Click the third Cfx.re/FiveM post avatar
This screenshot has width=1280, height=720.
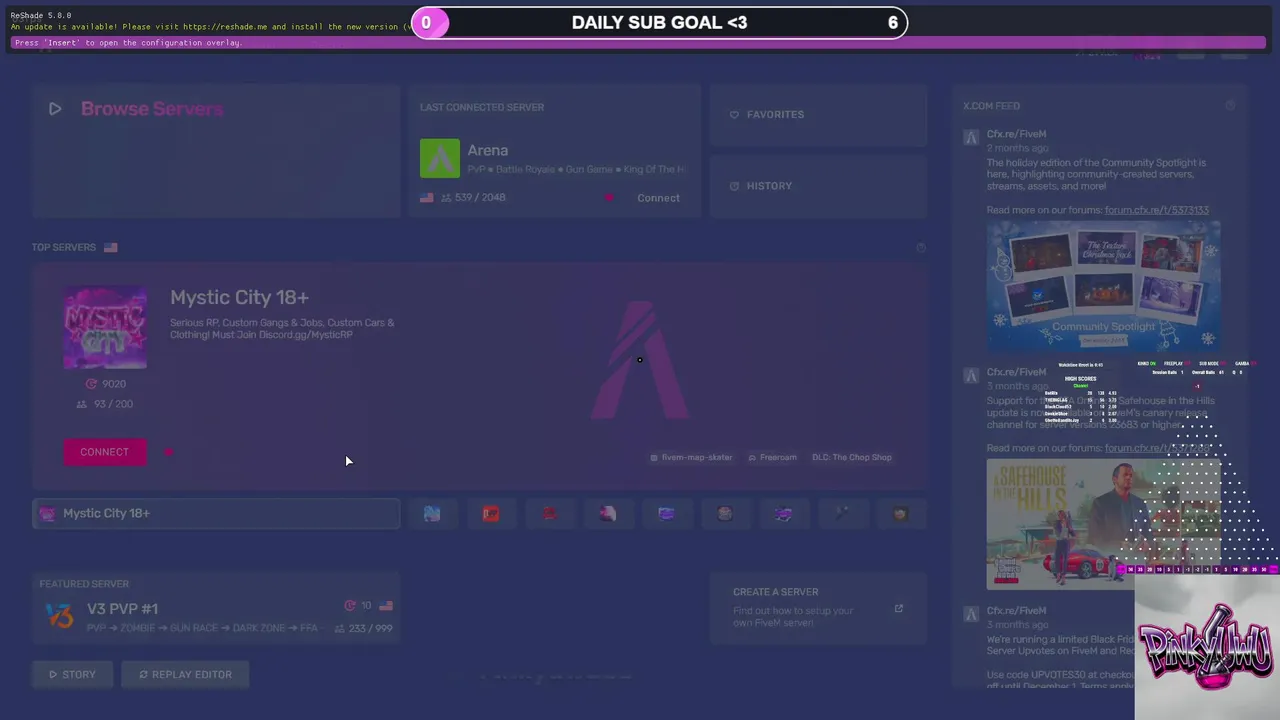click(971, 613)
